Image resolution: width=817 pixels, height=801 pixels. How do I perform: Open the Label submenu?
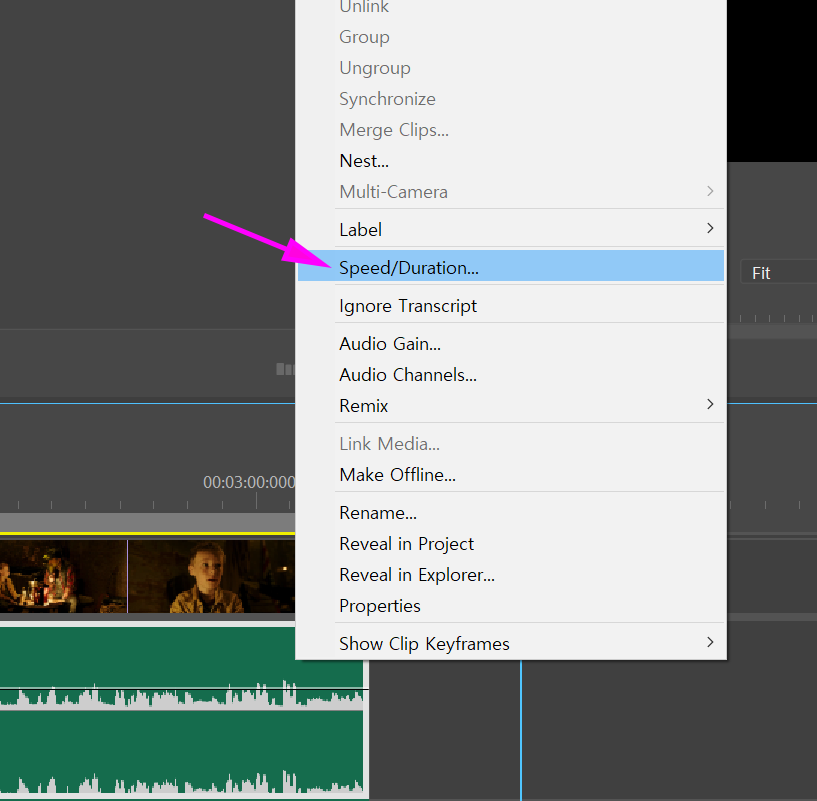click(511, 229)
